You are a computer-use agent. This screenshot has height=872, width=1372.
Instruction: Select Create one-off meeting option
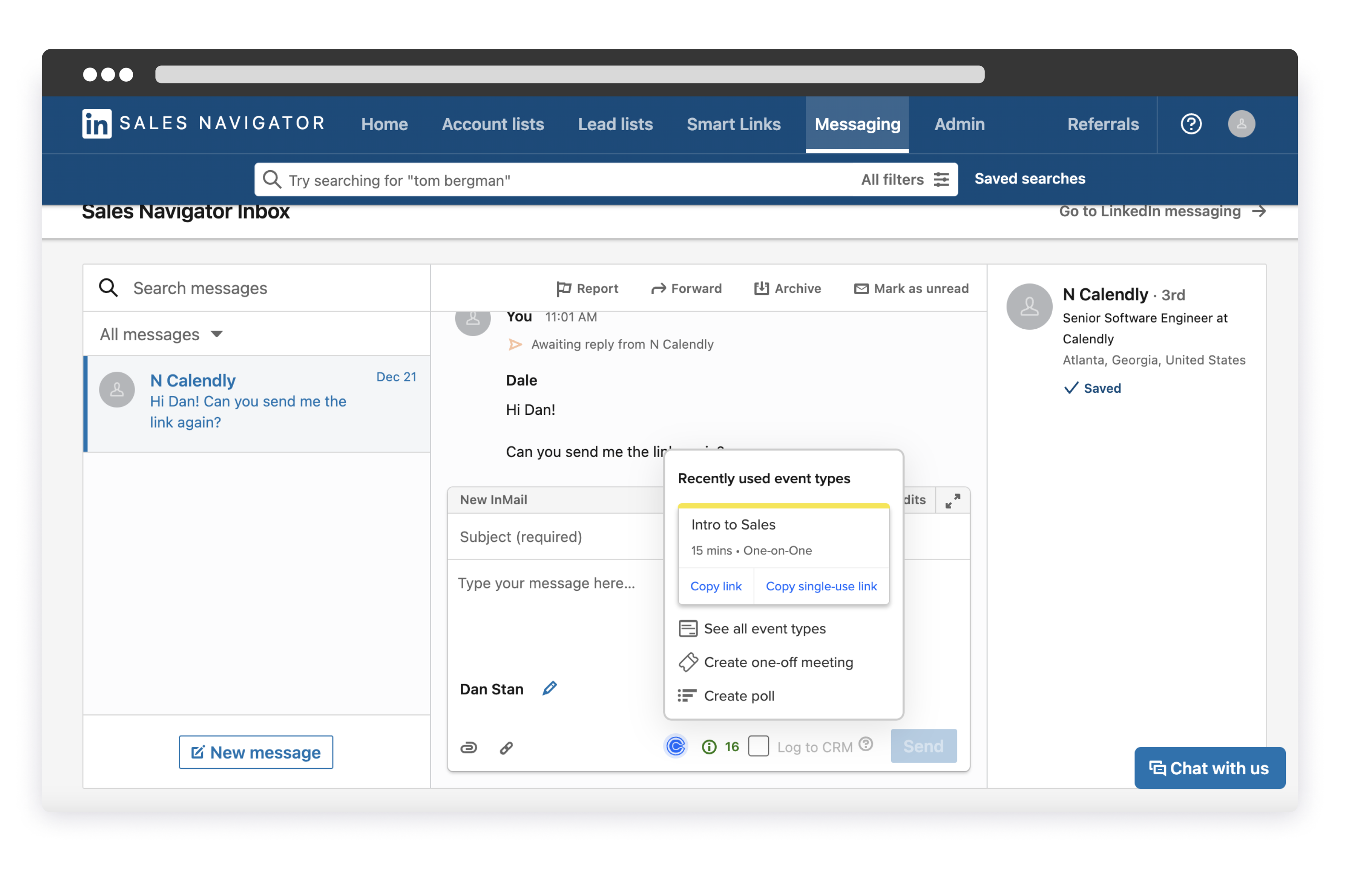pos(778,662)
